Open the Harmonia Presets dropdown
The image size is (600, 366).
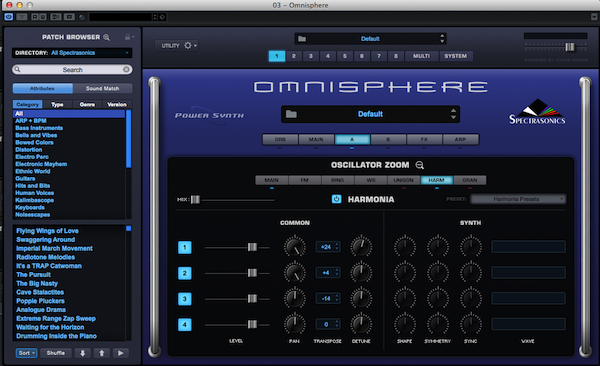[x=518, y=199]
